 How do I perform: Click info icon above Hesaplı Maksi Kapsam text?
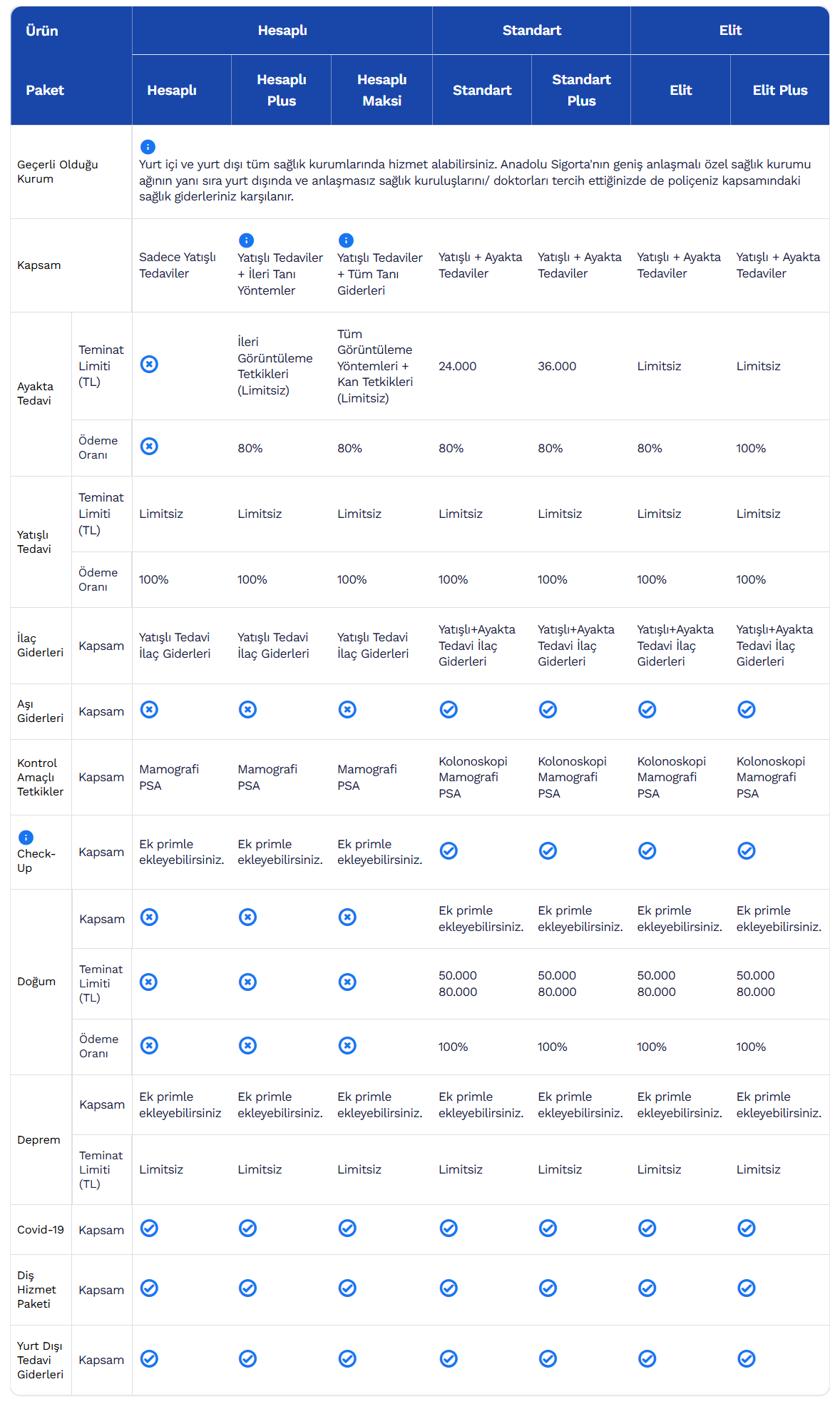pos(346,240)
